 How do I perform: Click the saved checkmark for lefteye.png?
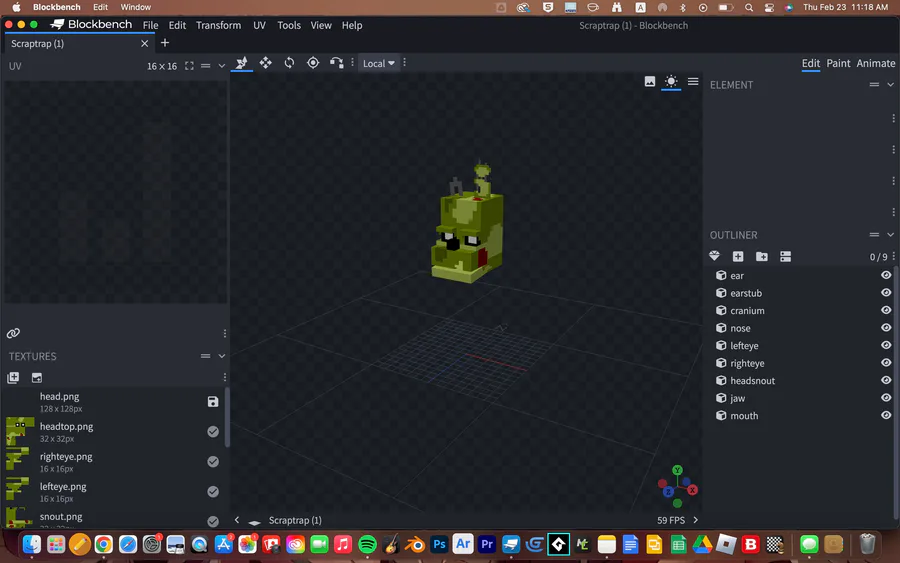[213, 491]
